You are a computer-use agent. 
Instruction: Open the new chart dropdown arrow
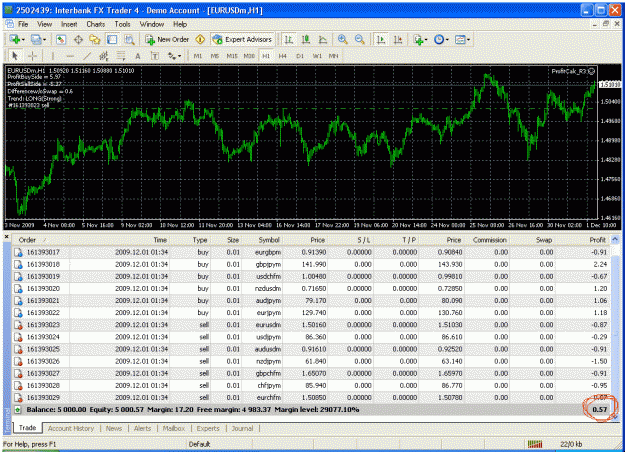[x=23, y=39]
